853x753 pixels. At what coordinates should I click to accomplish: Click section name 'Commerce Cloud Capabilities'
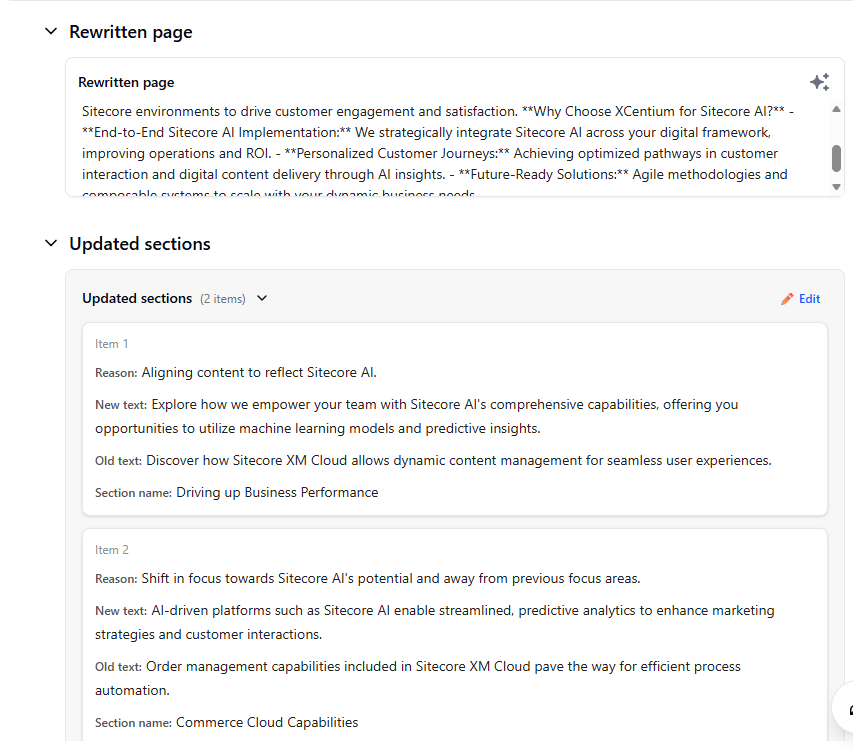[x=267, y=723]
